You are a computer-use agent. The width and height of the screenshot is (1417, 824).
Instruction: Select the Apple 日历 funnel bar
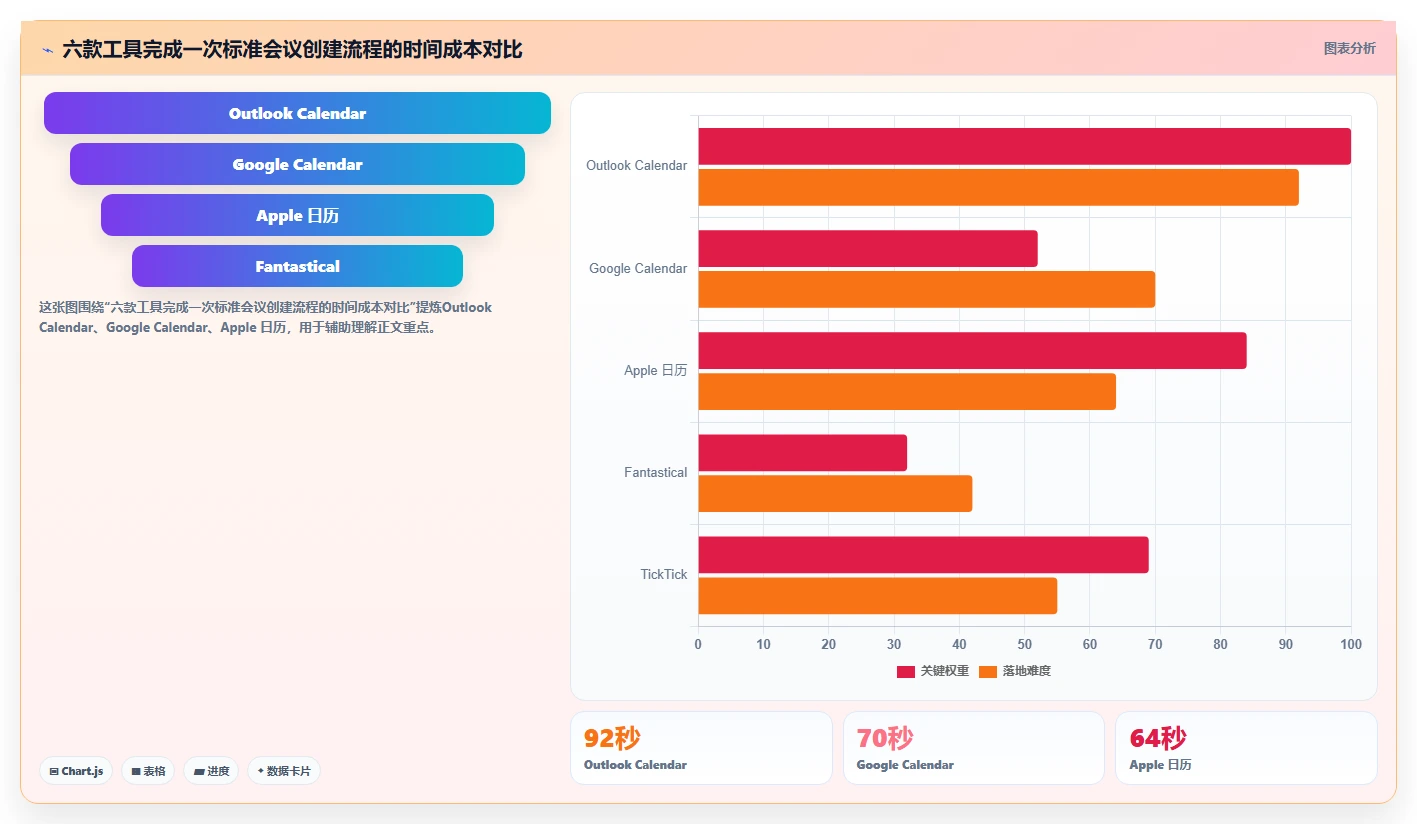point(297,215)
